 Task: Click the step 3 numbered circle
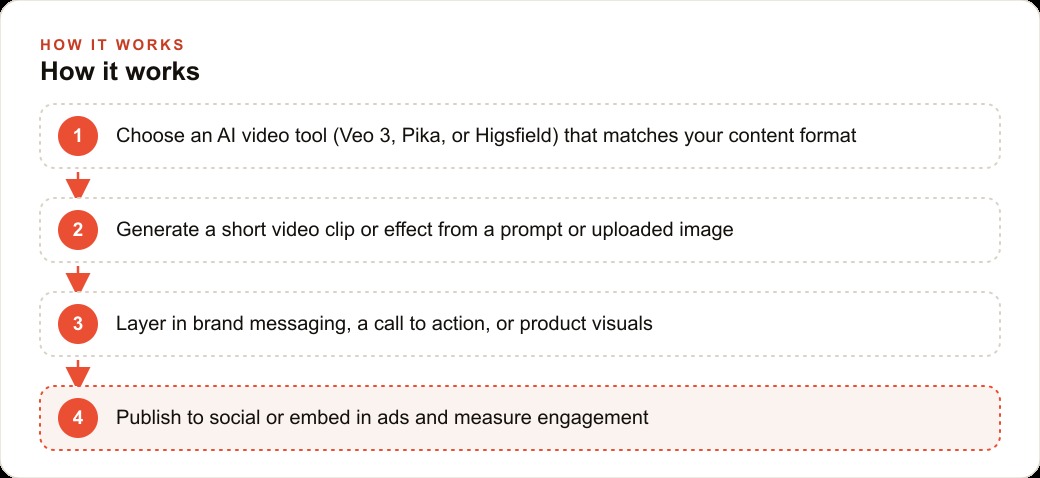(x=78, y=324)
